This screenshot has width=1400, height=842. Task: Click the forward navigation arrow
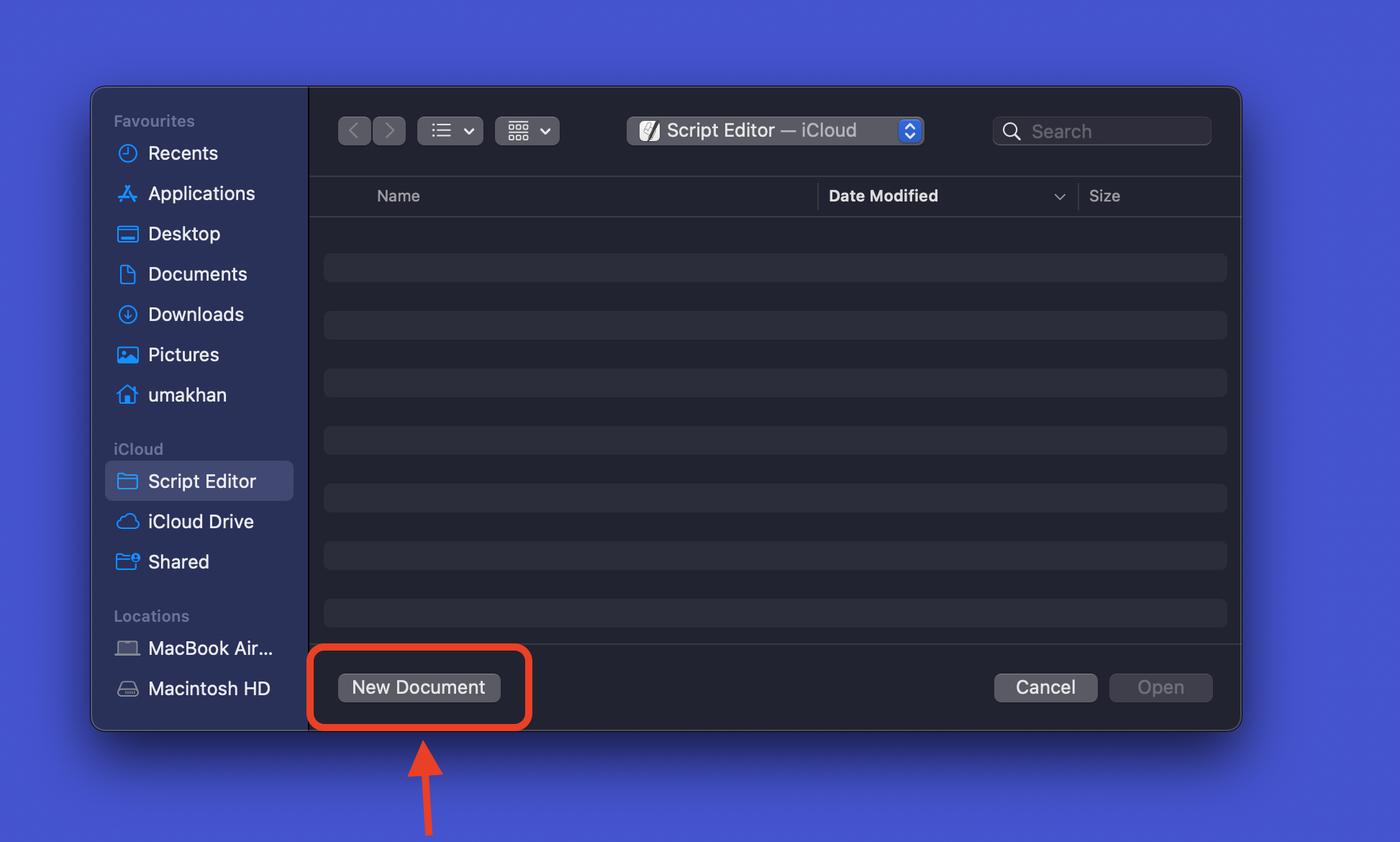tap(390, 130)
